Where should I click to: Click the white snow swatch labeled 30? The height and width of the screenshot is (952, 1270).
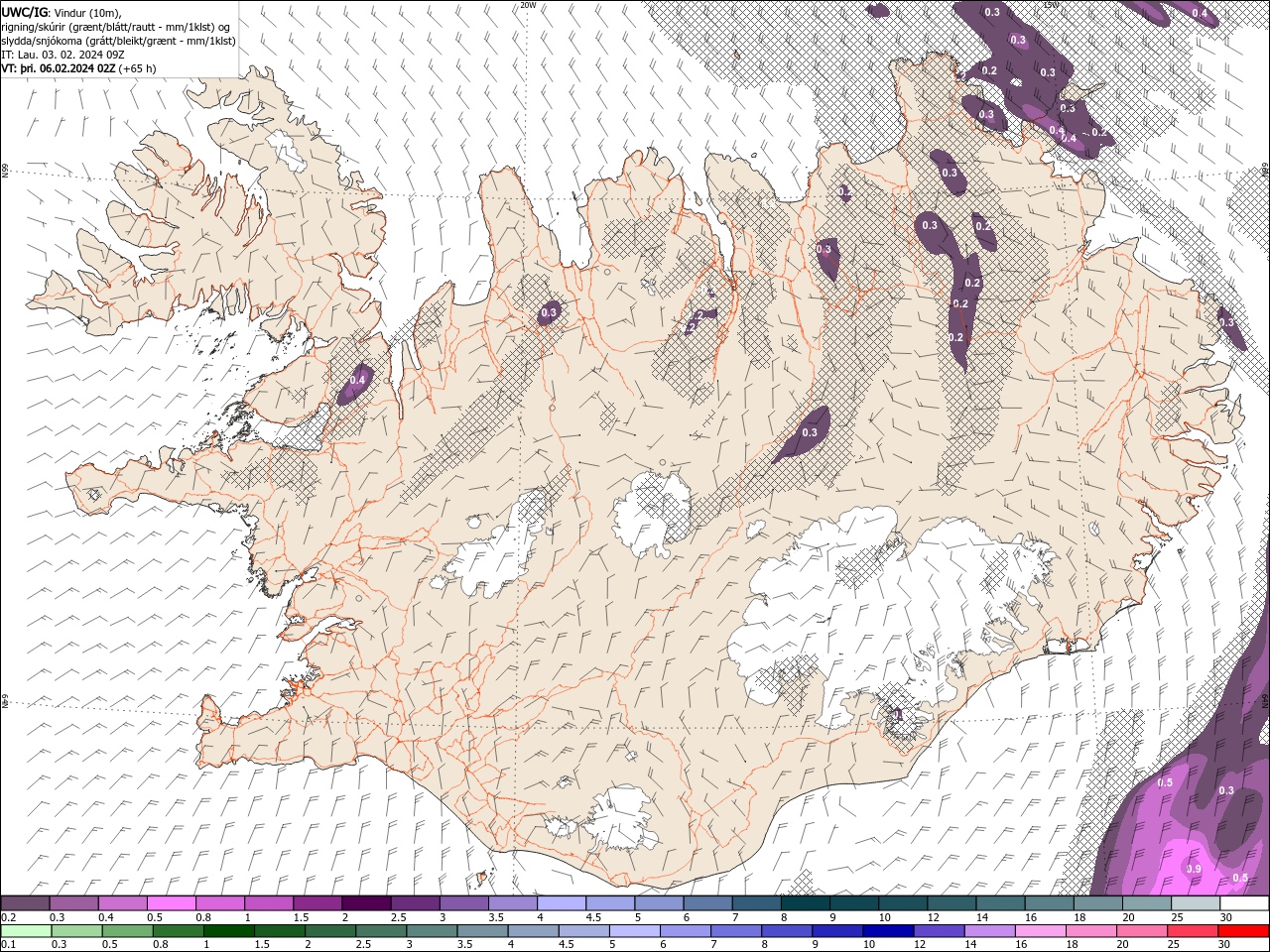coord(1243,903)
